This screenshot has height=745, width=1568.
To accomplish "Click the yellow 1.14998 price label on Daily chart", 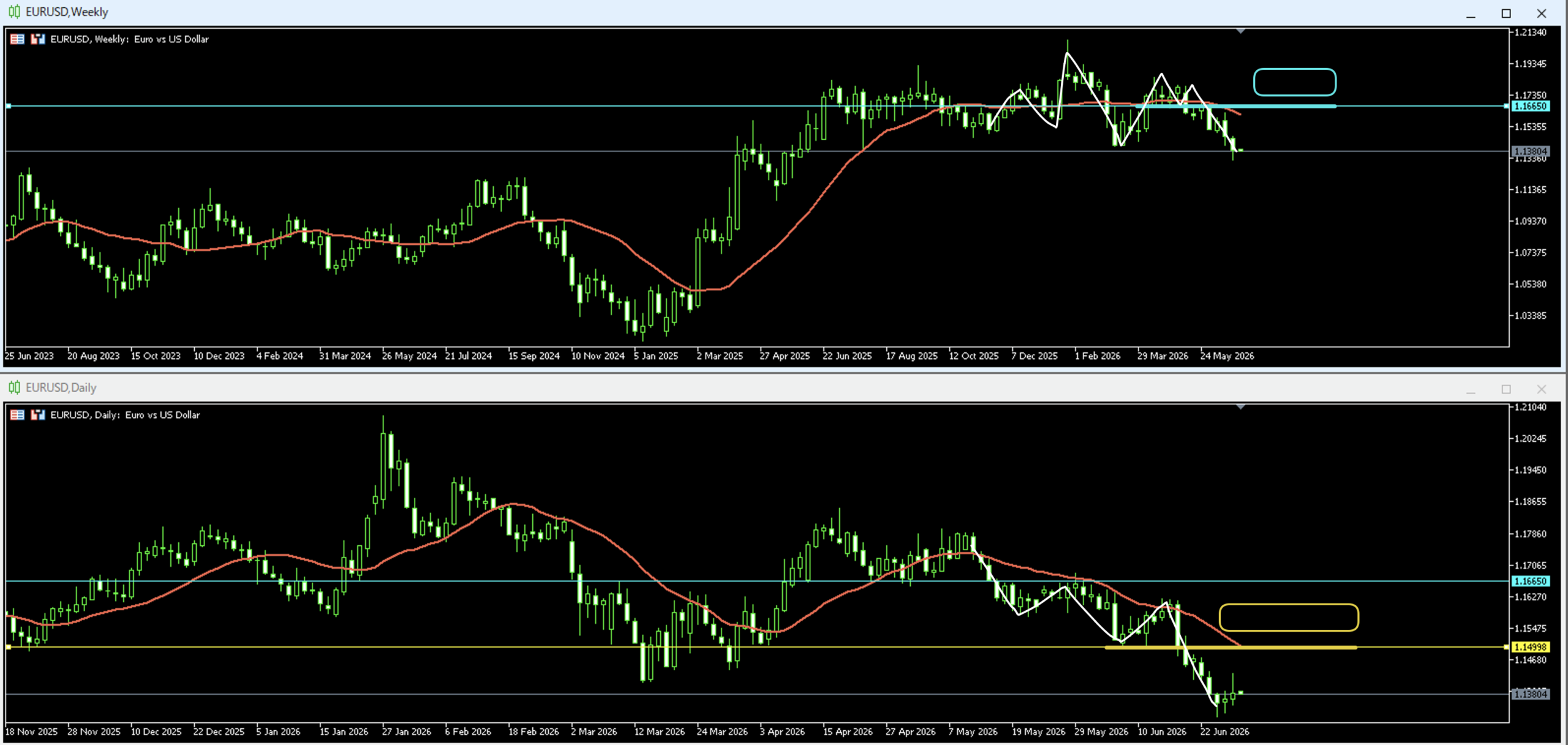I will coord(1530,647).
